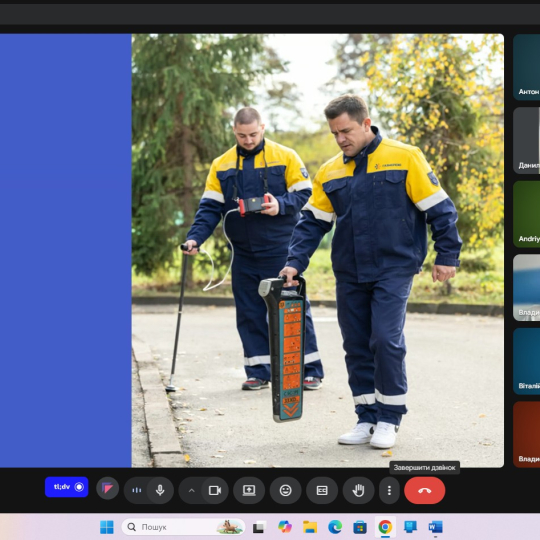Select the bottom red Владис participant tile
Viewport: 540px width, 540px height.
[527, 434]
